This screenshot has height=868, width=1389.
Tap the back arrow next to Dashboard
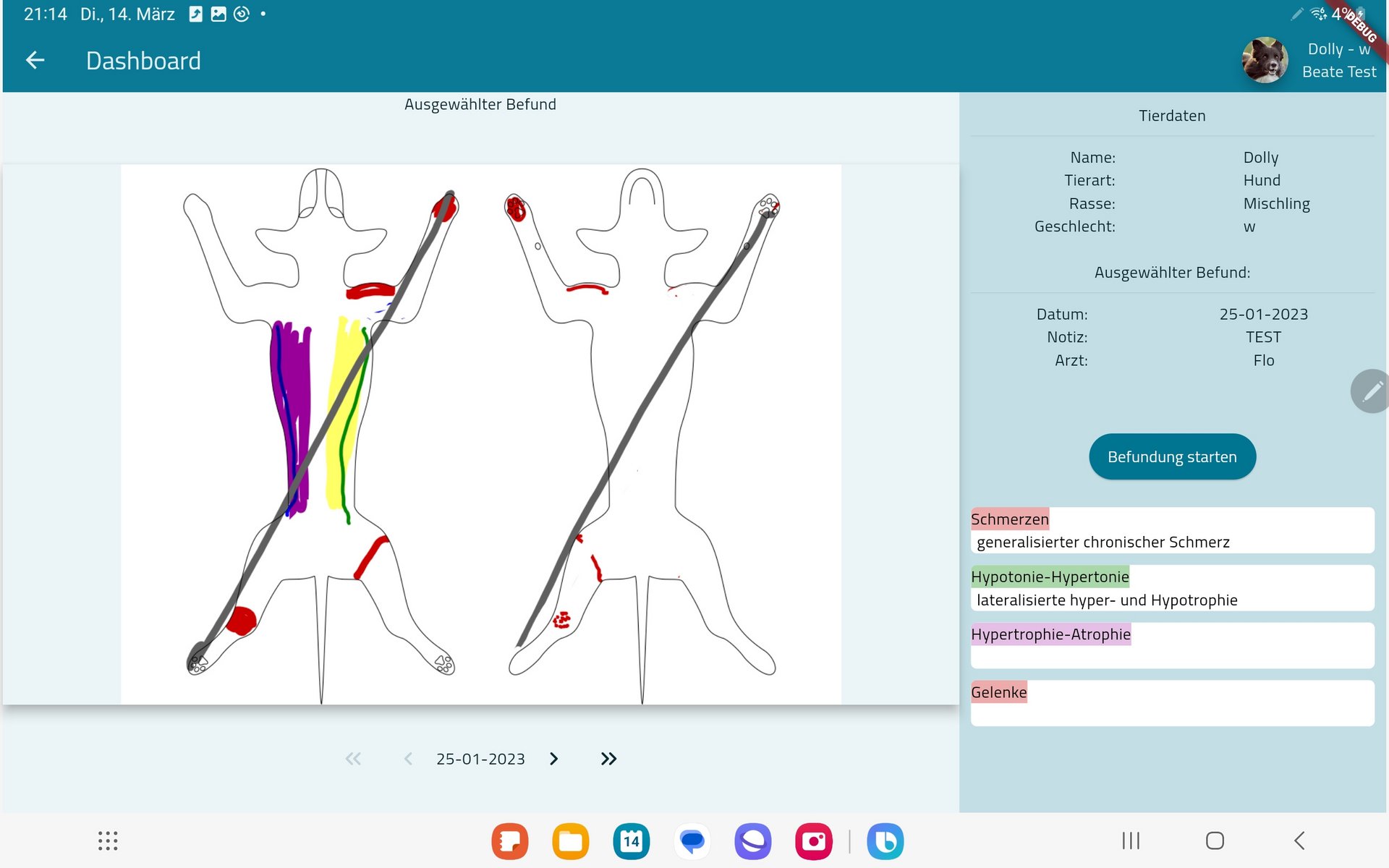tap(35, 61)
